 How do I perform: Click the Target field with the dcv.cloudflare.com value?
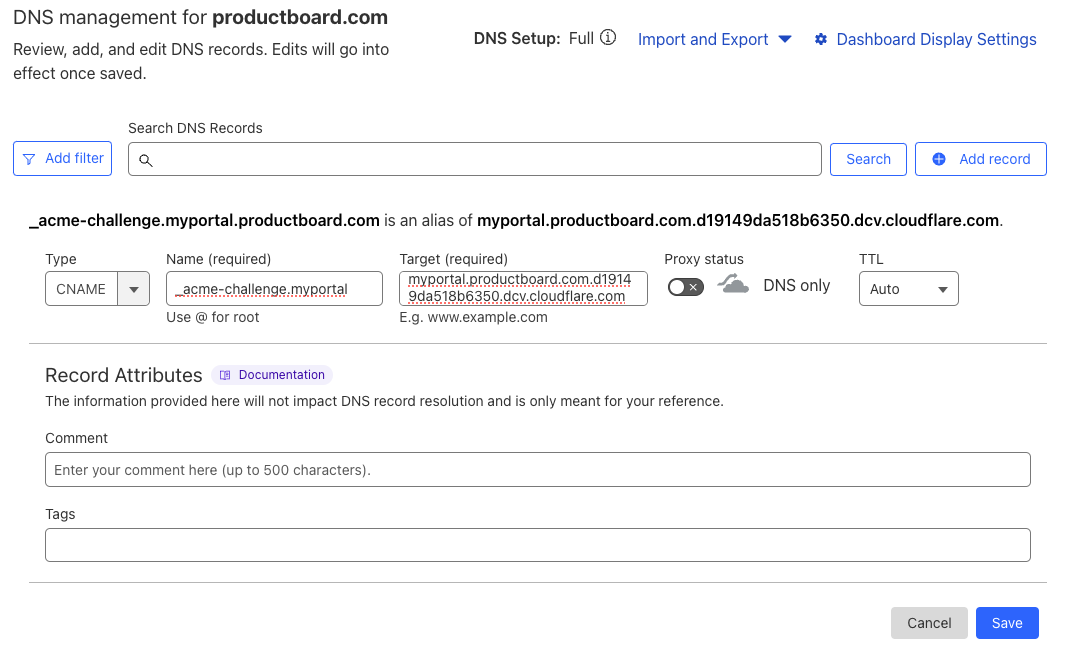pyautogui.click(x=523, y=288)
